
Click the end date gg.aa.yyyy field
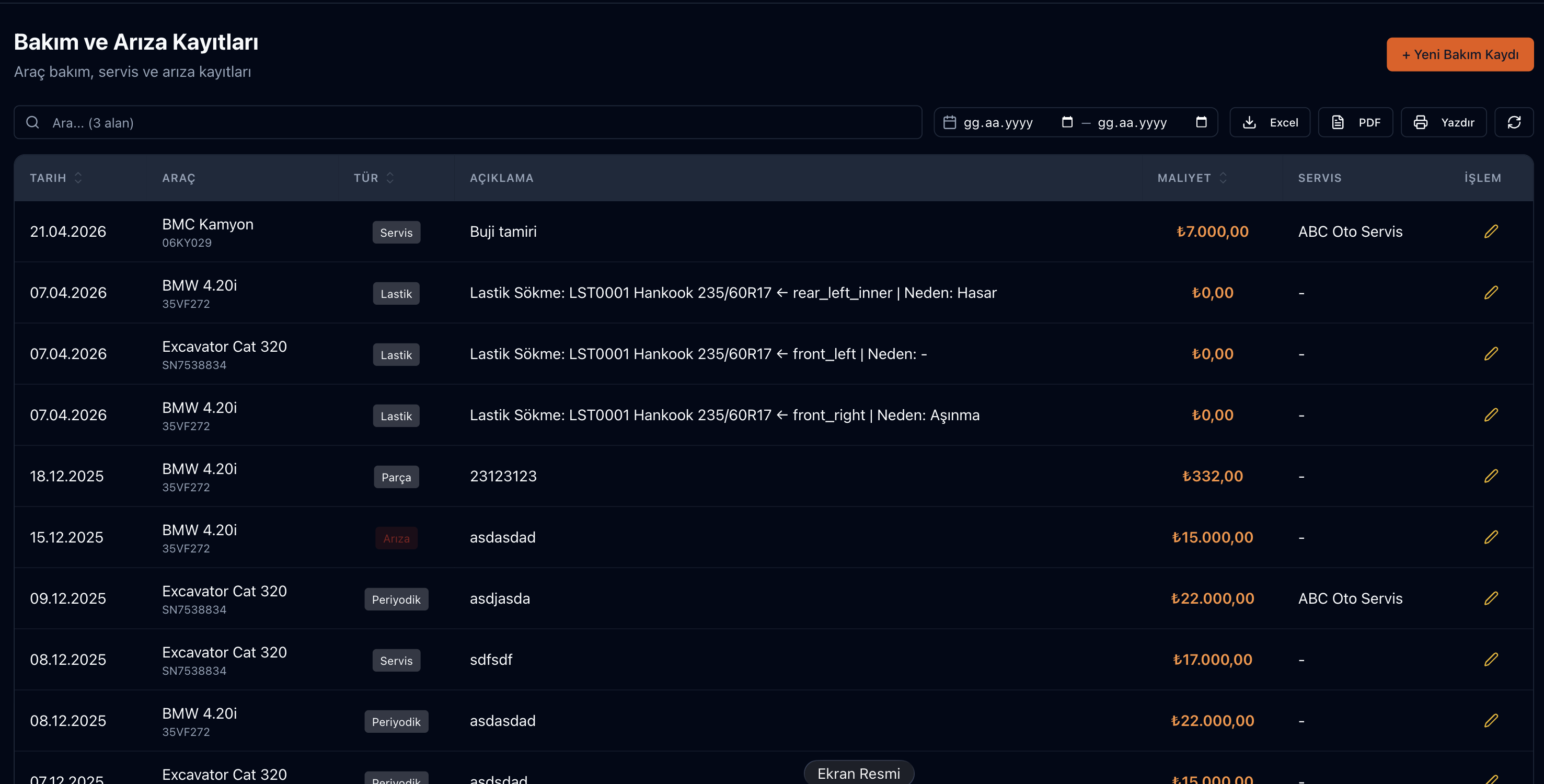(1132, 123)
